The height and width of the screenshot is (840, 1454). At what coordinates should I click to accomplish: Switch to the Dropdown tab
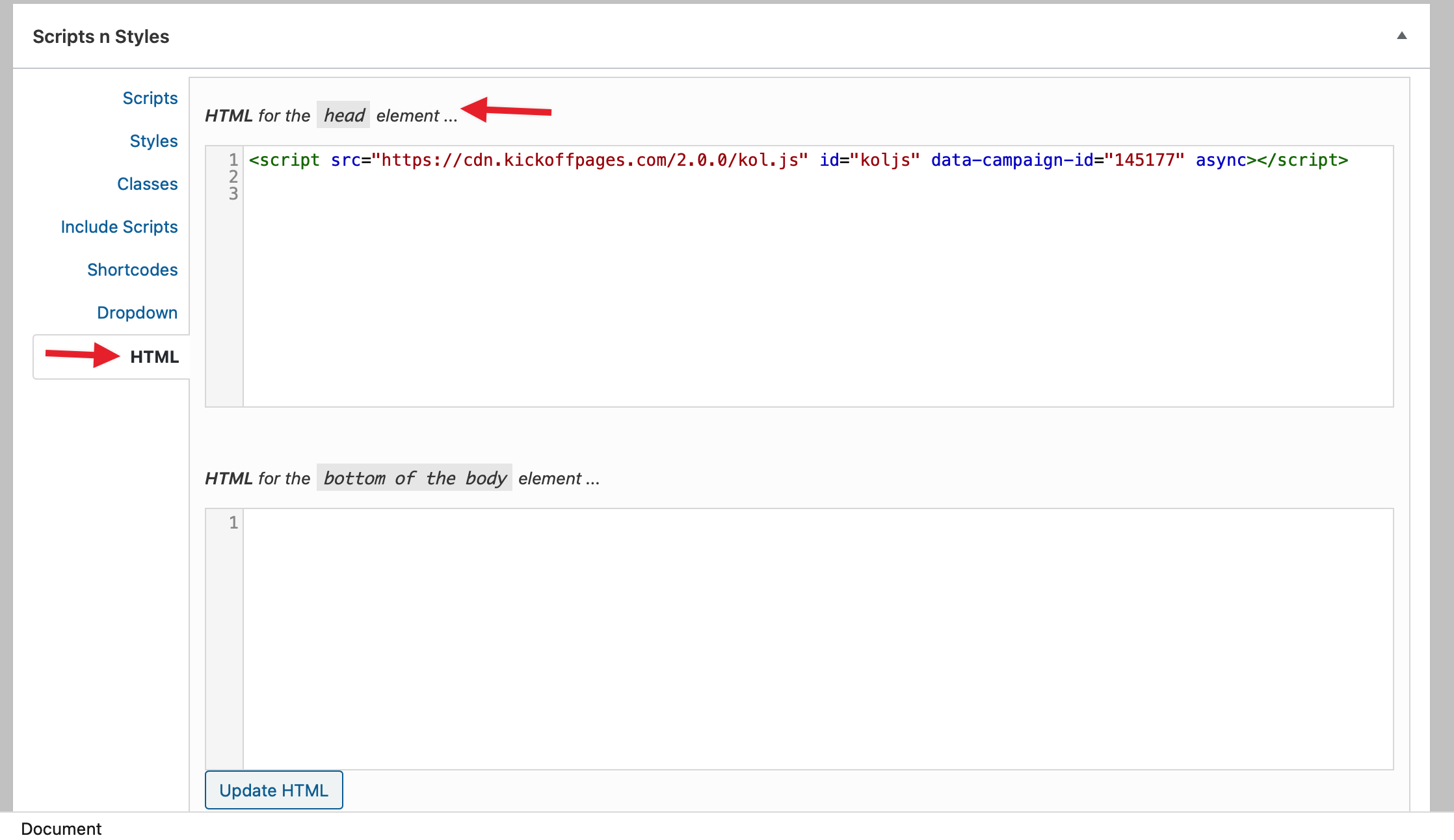(137, 313)
